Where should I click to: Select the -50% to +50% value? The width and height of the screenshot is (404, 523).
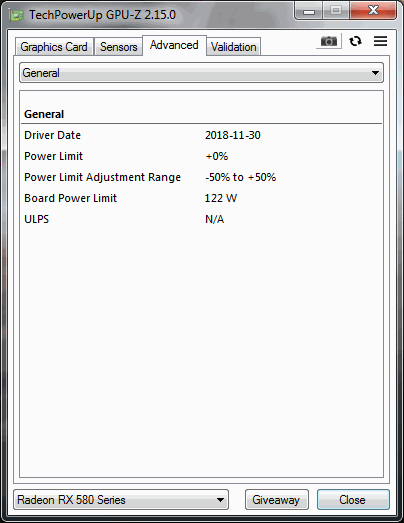point(241,177)
